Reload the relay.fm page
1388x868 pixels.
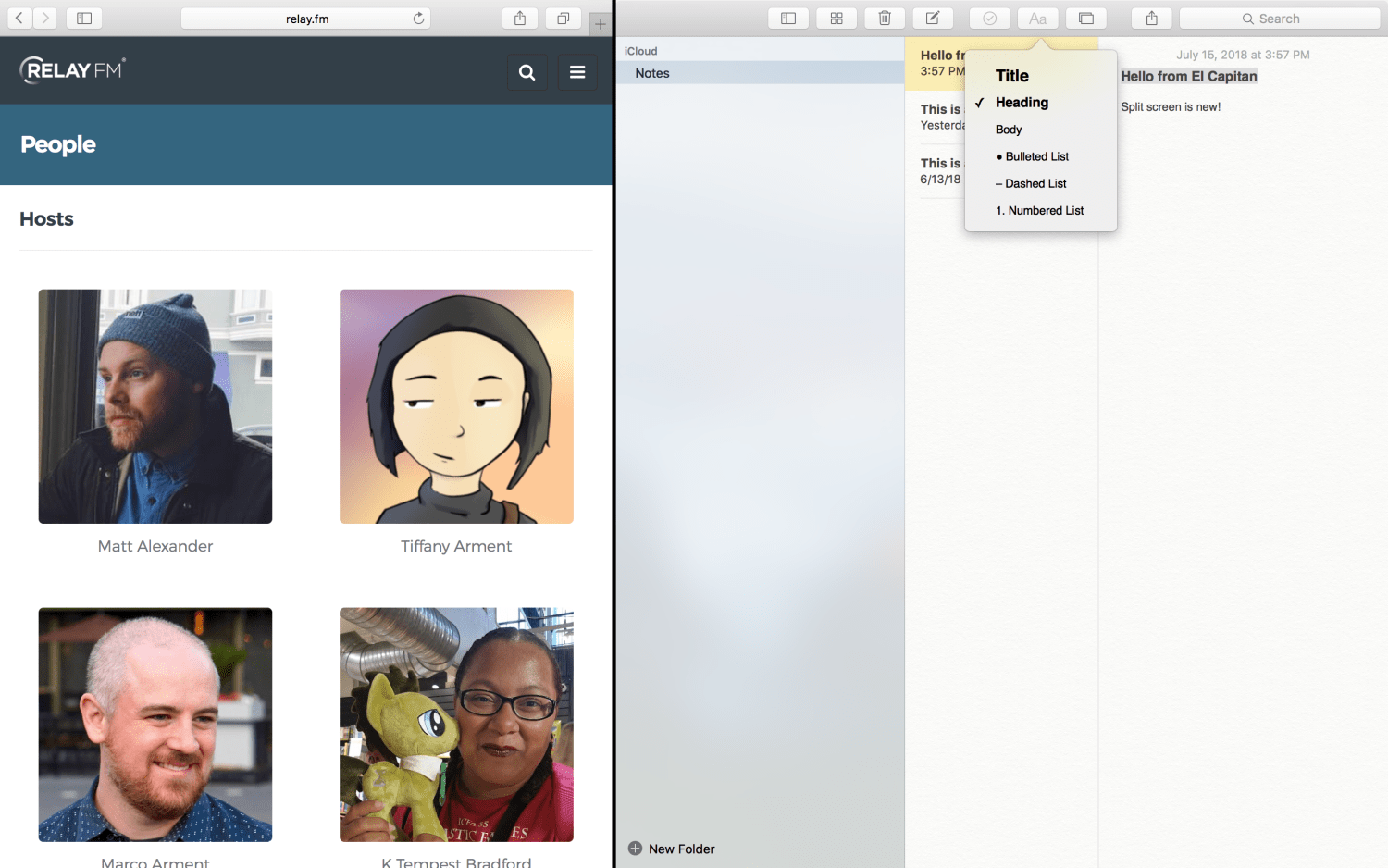pos(419,19)
